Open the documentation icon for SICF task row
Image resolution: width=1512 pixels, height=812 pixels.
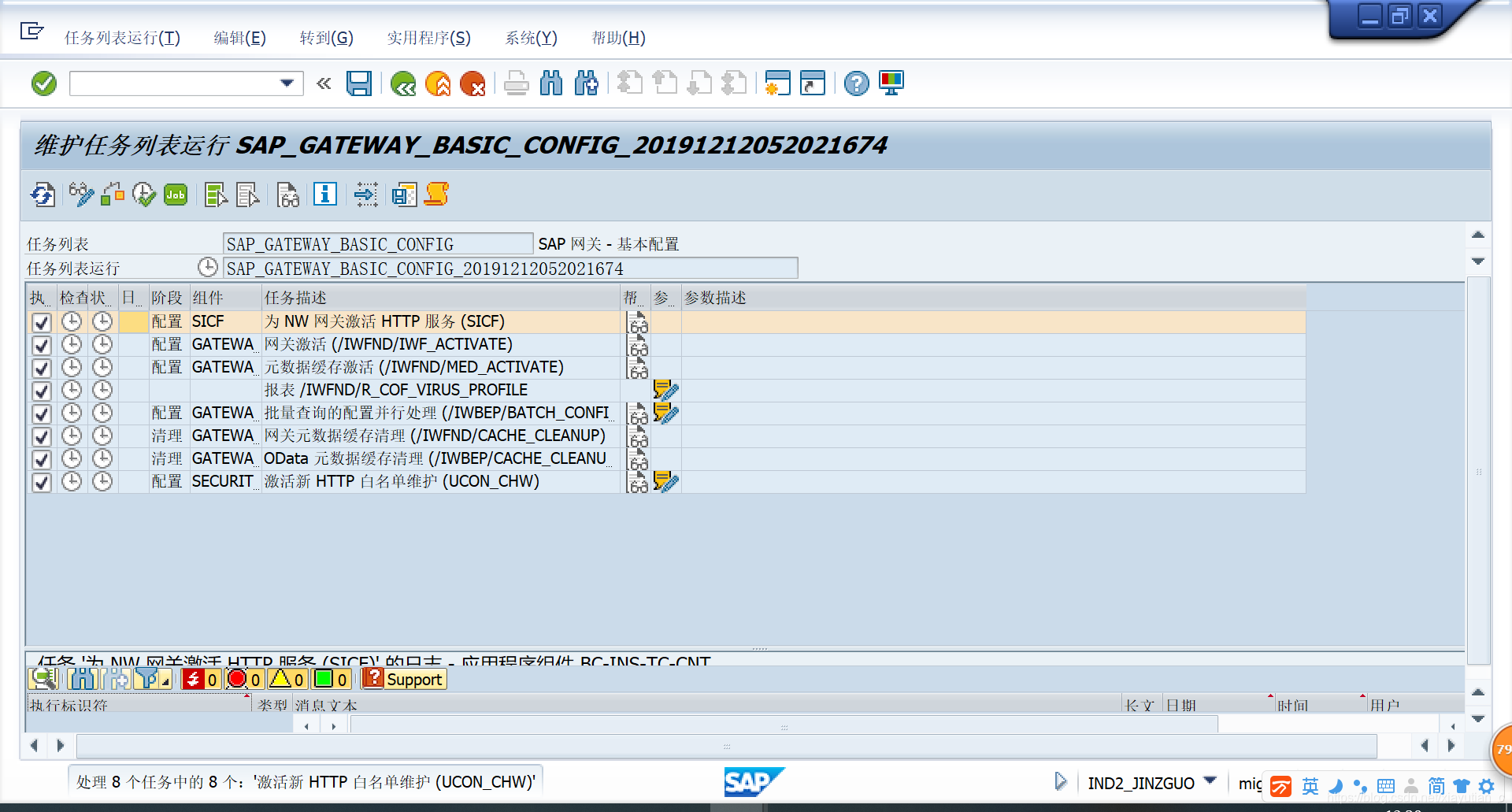pyautogui.click(x=636, y=322)
